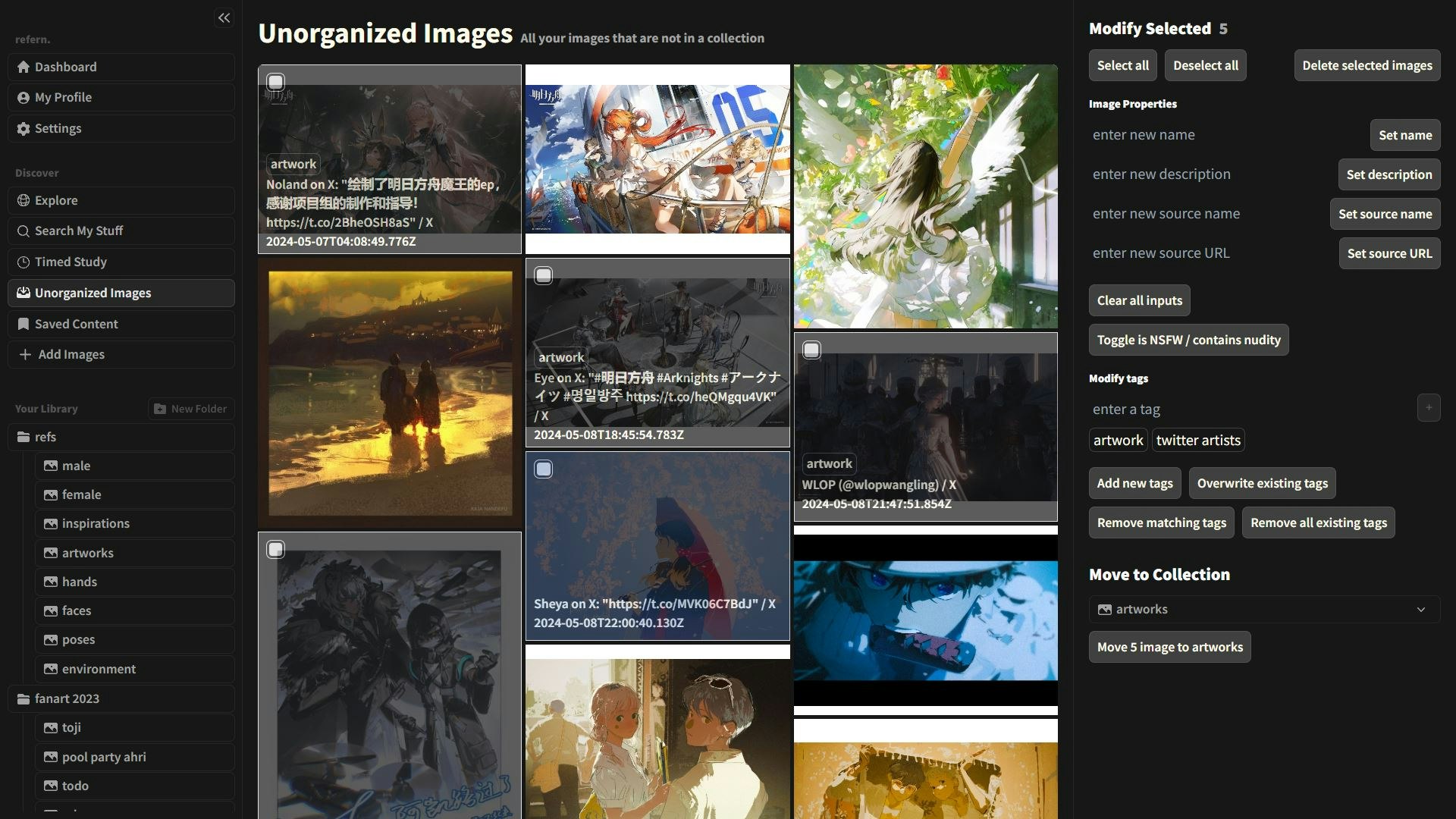Uncheck the Noland artwork image checkbox

276,81
